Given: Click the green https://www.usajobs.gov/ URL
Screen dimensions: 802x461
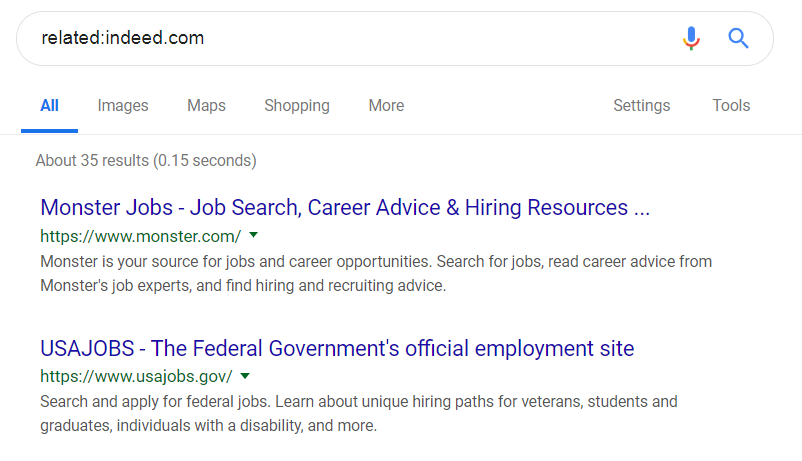Looking at the screenshot, I should (137, 377).
